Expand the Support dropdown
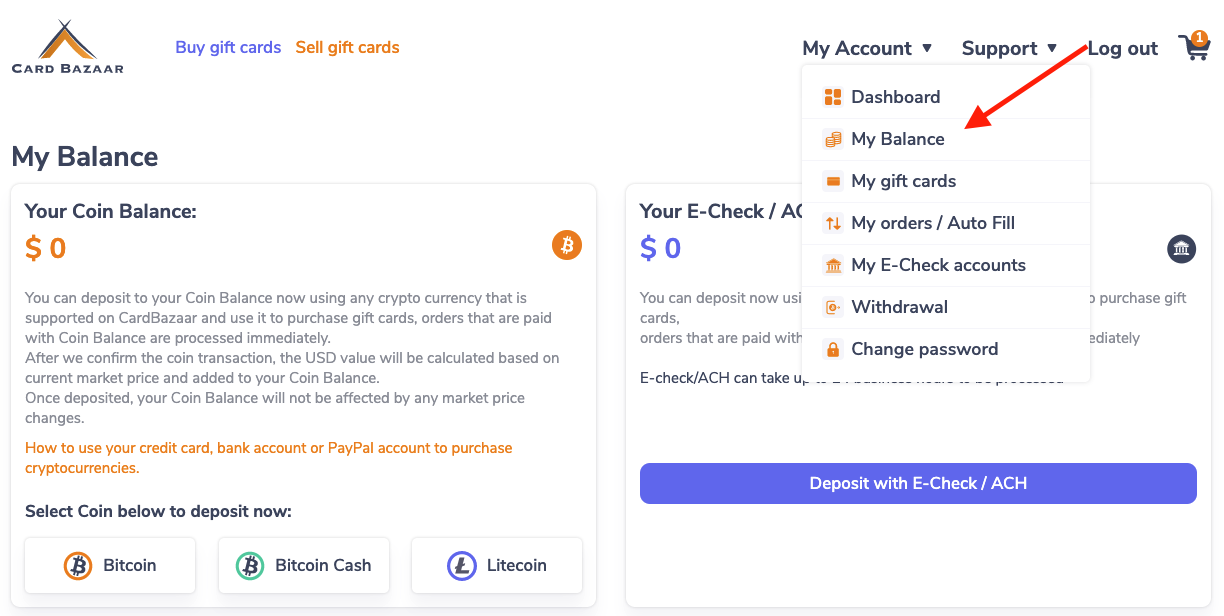 tap(1009, 48)
